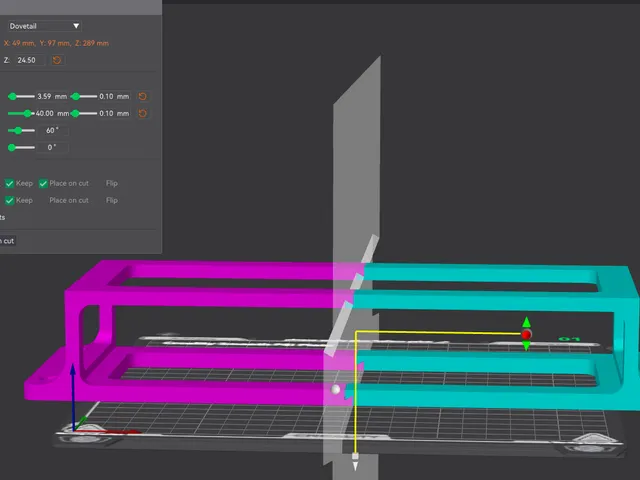Click the green down arrow on the gizmo
640x480 pixels.
527,346
